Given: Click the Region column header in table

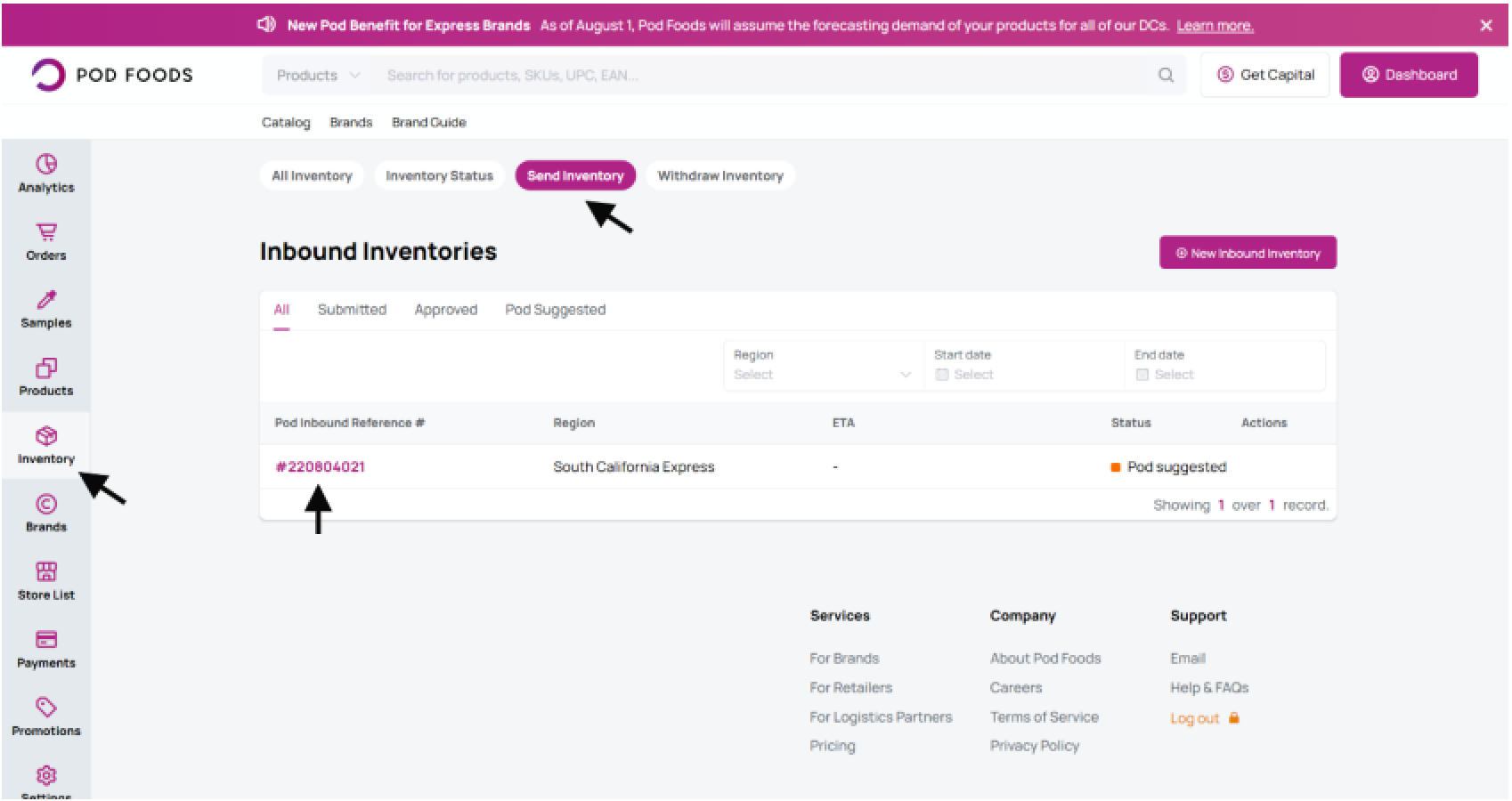Looking at the screenshot, I should (573, 423).
